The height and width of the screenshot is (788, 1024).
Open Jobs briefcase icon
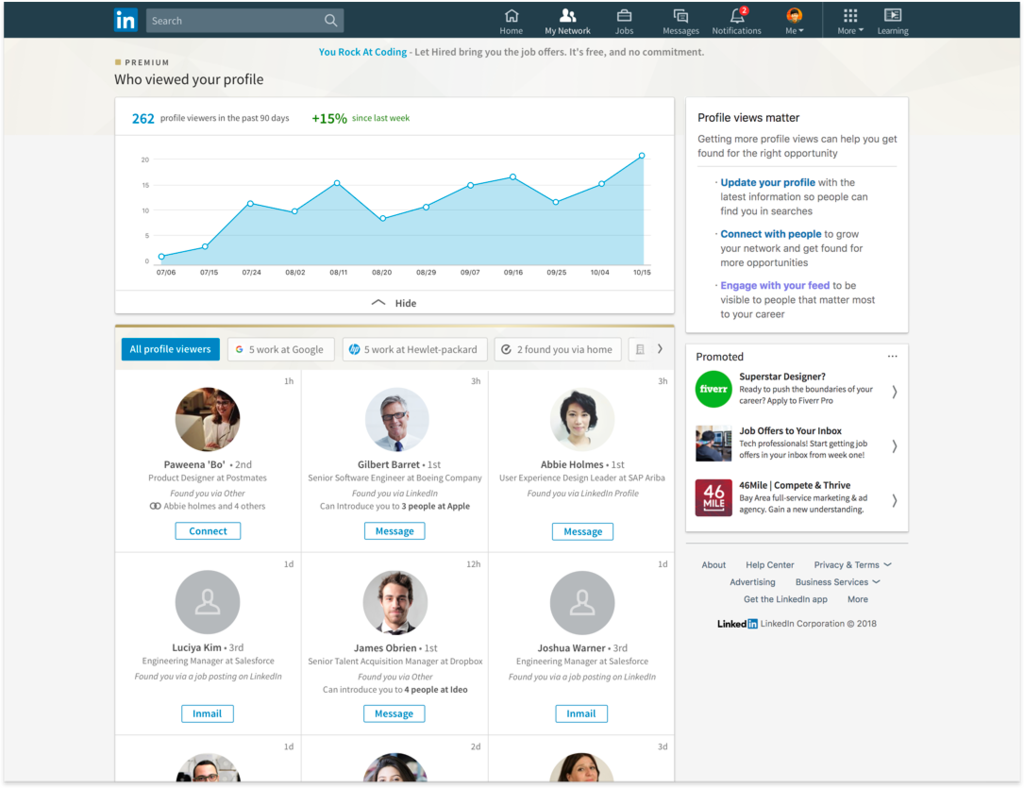pyautogui.click(x=624, y=15)
